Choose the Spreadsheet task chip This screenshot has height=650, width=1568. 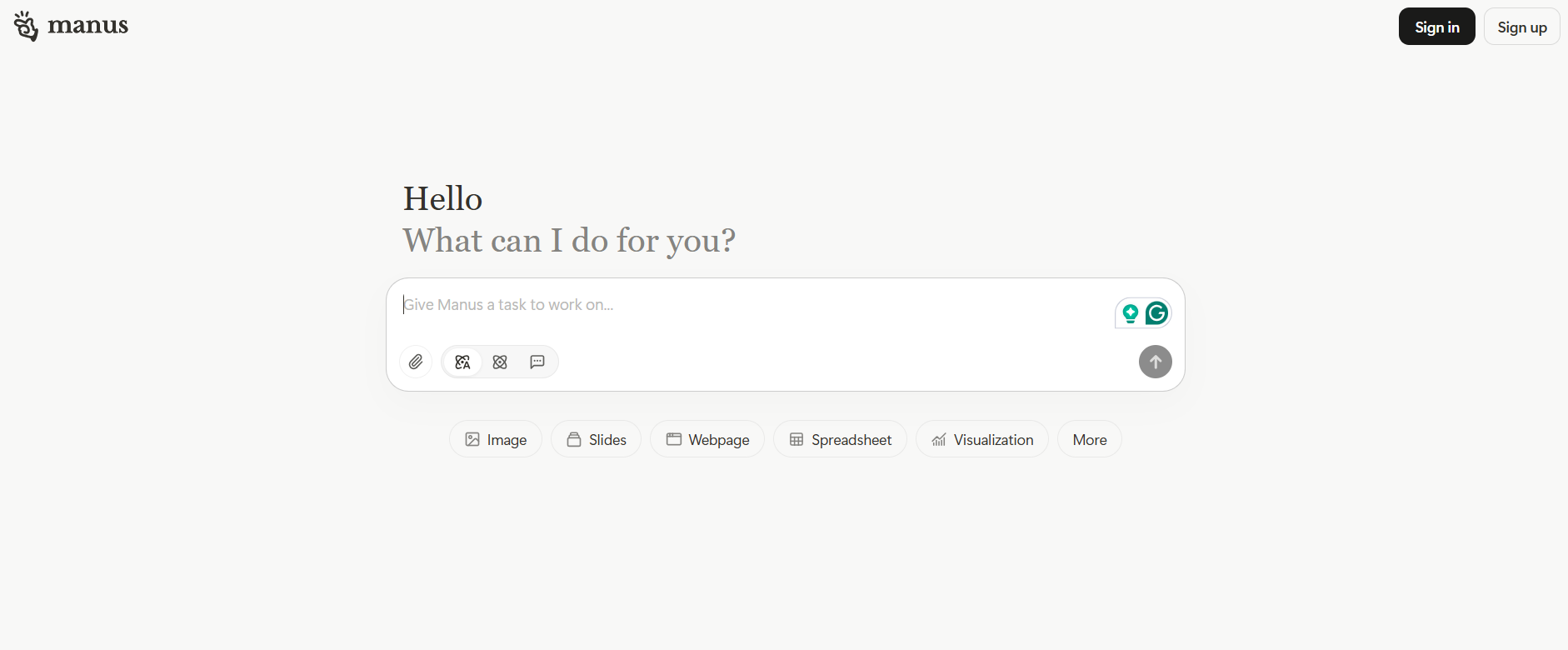pos(840,439)
